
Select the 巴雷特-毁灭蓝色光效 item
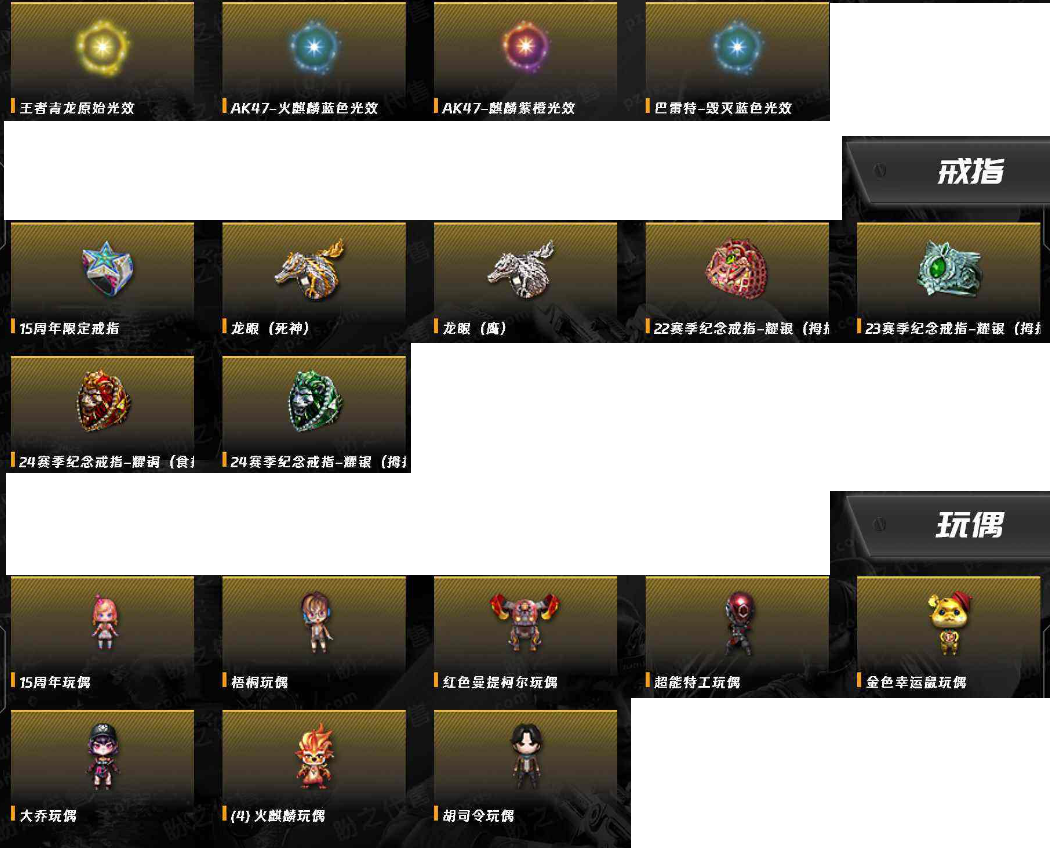click(737, 61)
